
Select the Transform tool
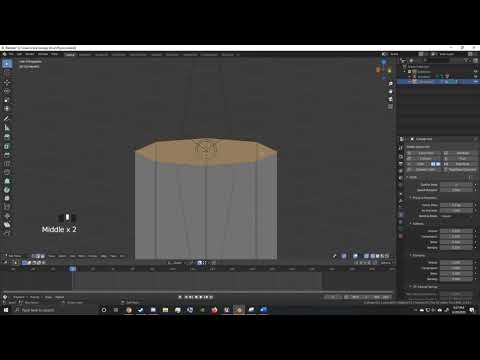click(x=7, y=109)
